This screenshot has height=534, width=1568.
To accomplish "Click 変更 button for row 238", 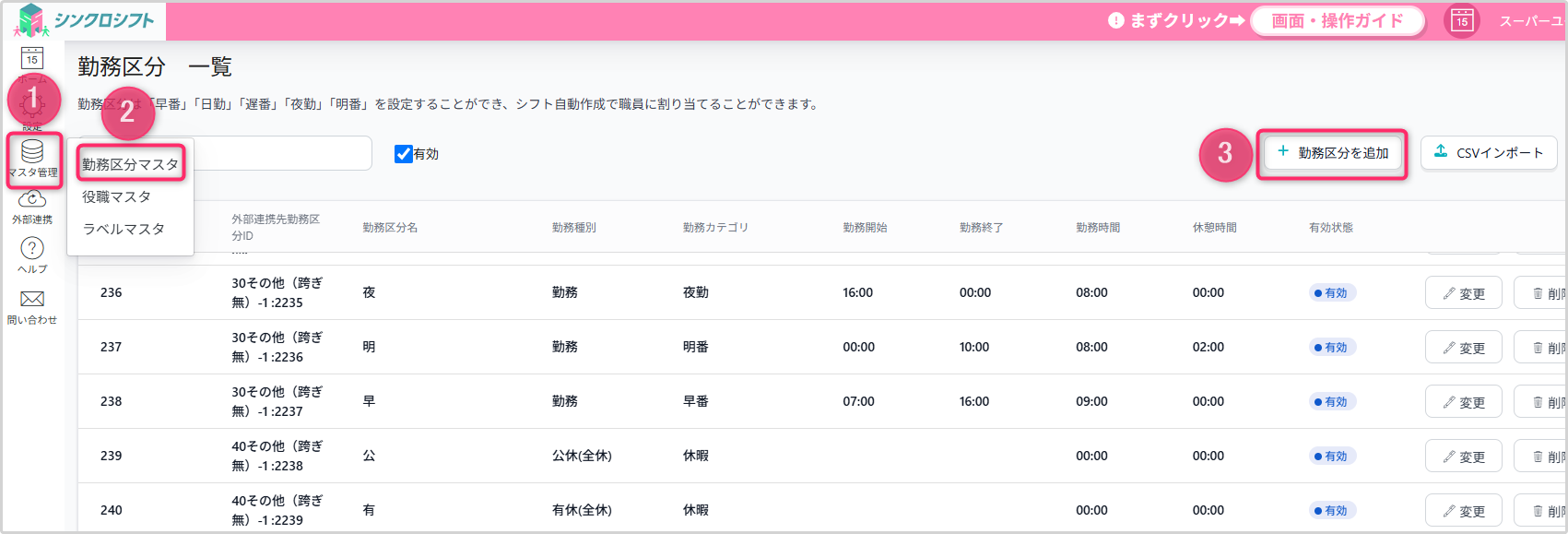I will pos(1464,402).
